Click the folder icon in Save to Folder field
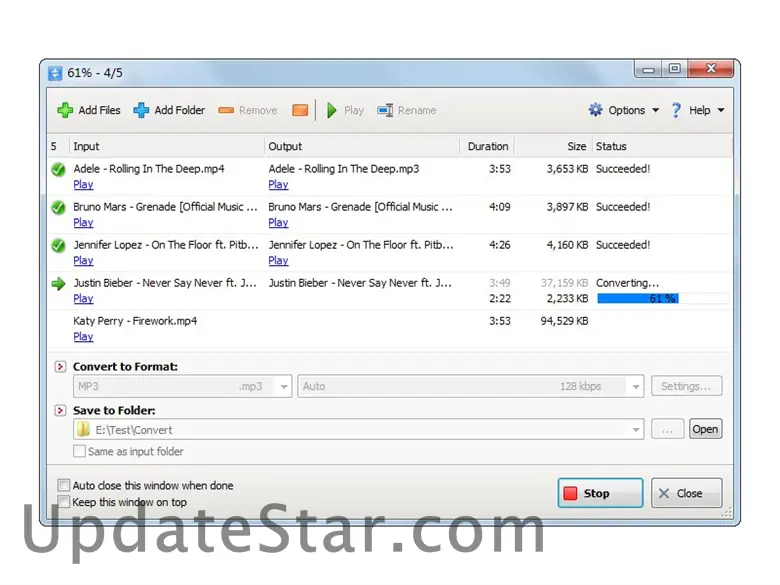The width and height of the screenshot is (780, 585). click(84, 429)
